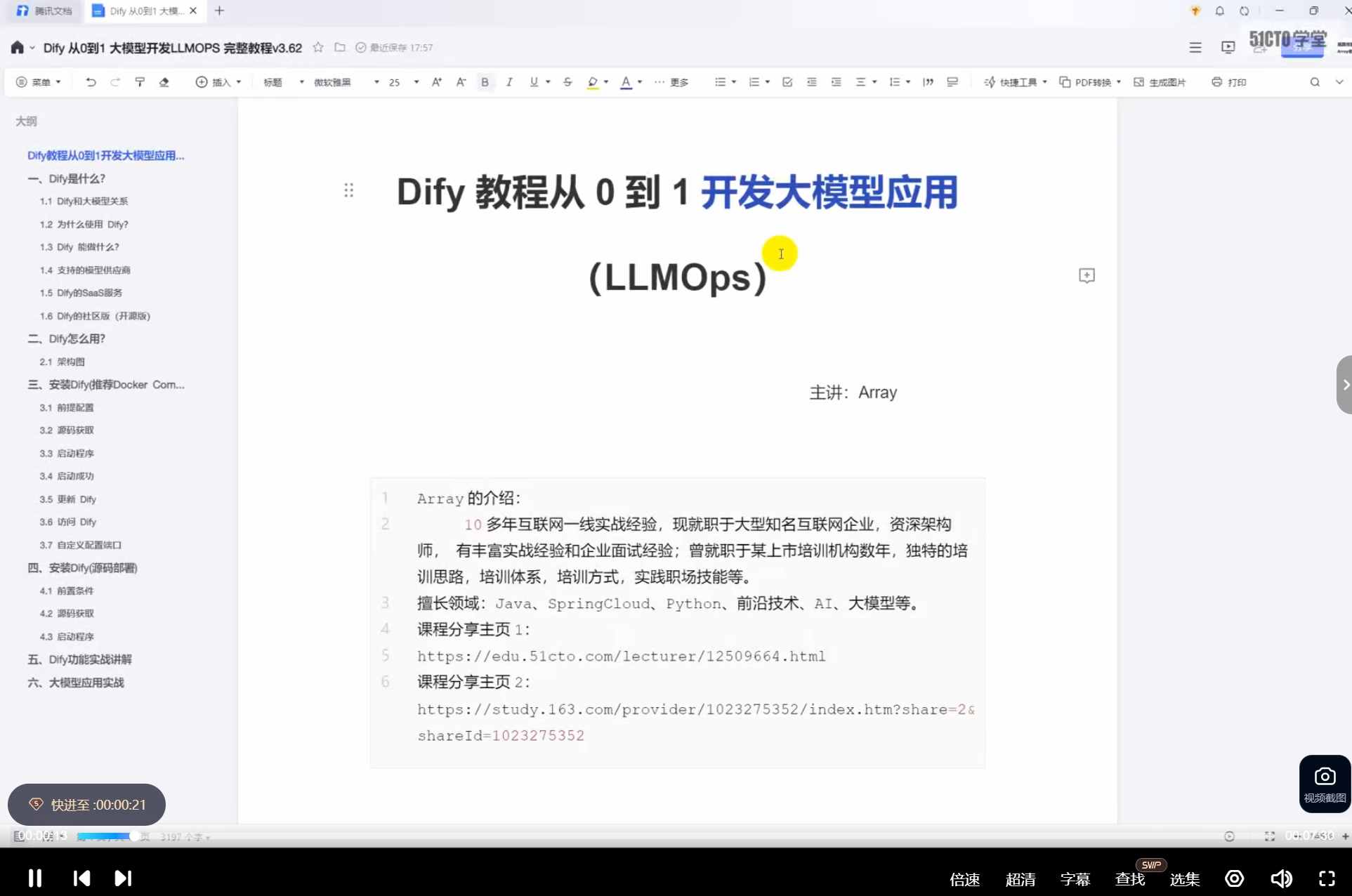This screenshot has width=1352, height=896.
Task: Take a snapshot with 视频截图 button
Action: [1324, 783]
